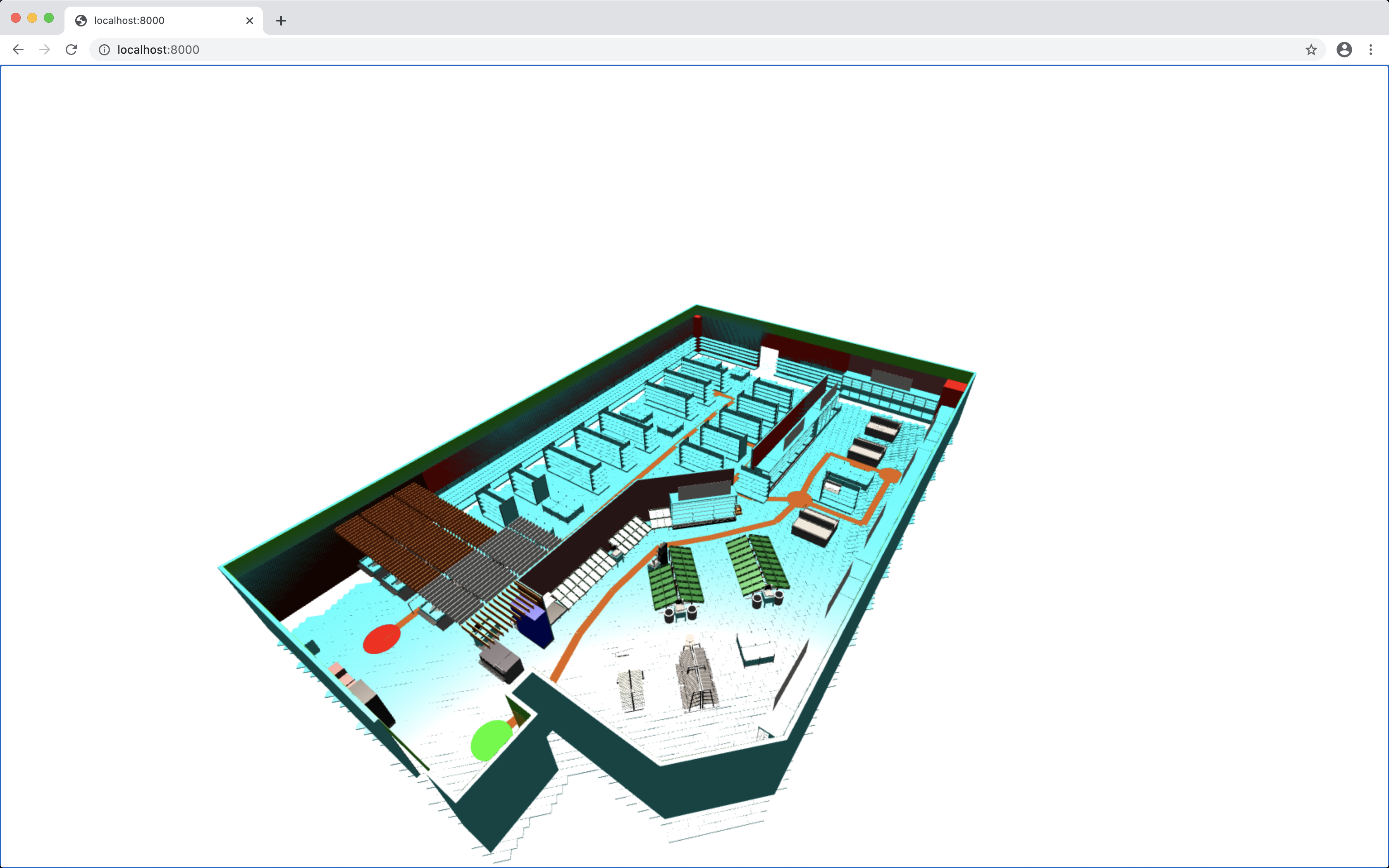The image size is (1389, 868).
Task: Bookmark this page with the star icon
Action: [x=1311, y=50]
